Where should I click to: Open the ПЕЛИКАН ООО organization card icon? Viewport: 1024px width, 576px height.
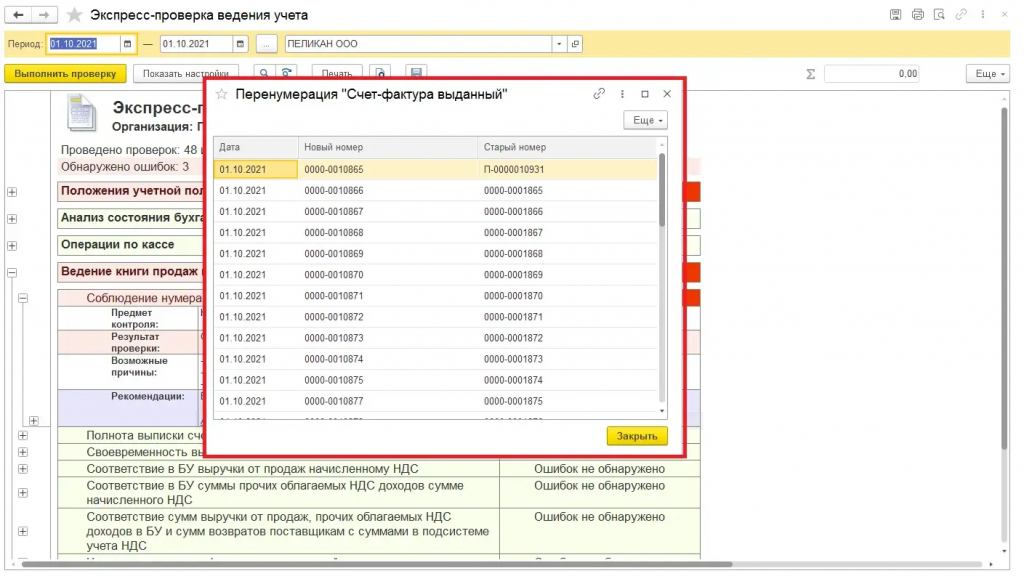click(575, 44)
